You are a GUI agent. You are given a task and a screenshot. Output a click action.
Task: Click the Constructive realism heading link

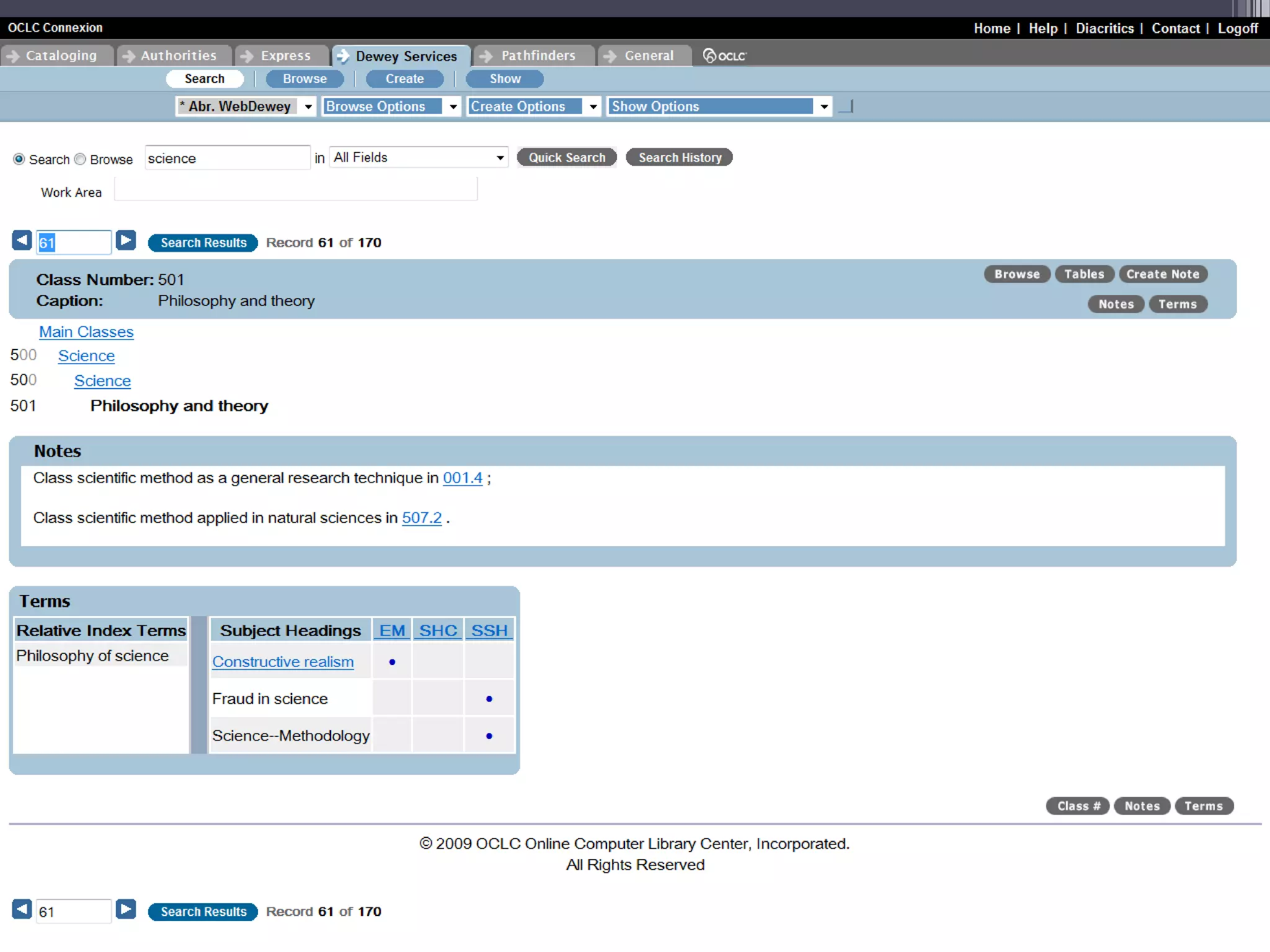point(283,662)
